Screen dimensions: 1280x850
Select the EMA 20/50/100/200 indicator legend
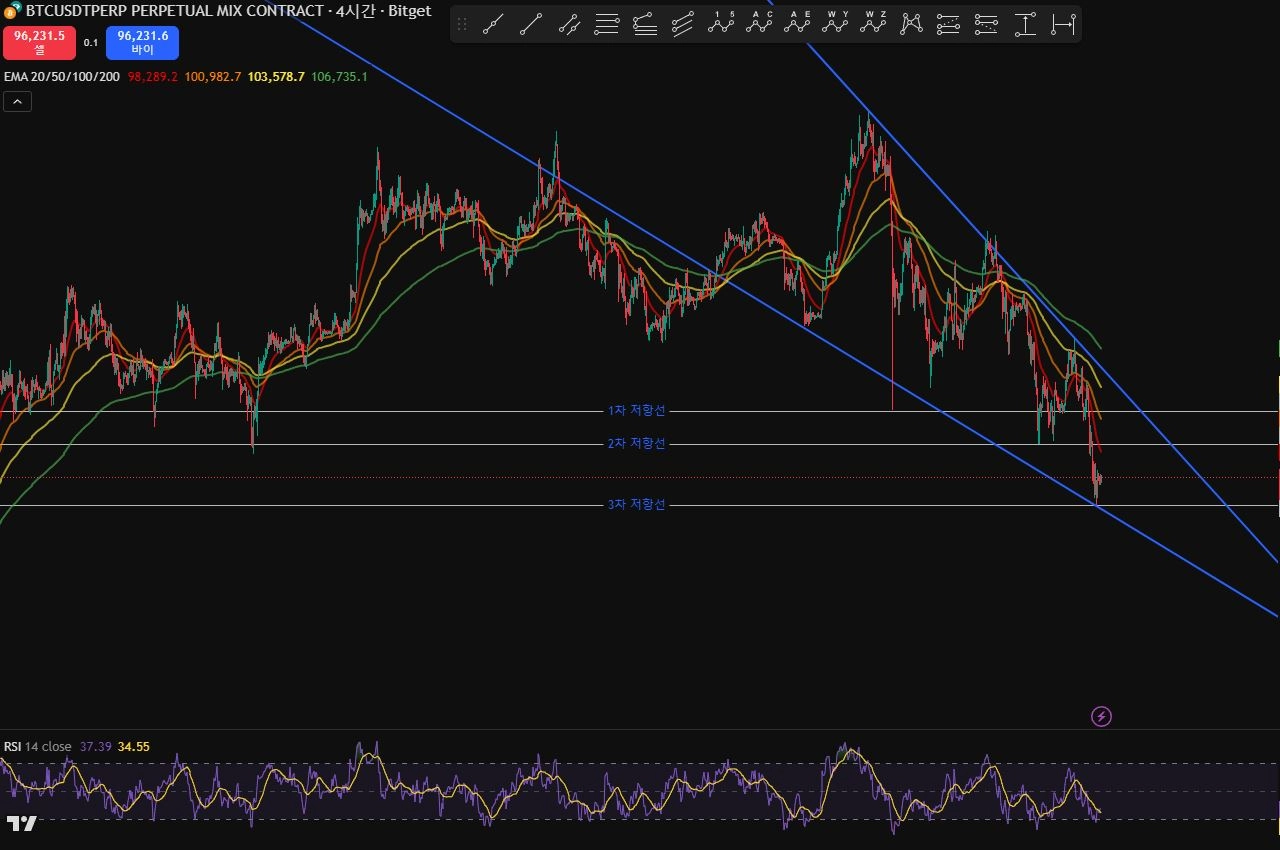point(62,77)
